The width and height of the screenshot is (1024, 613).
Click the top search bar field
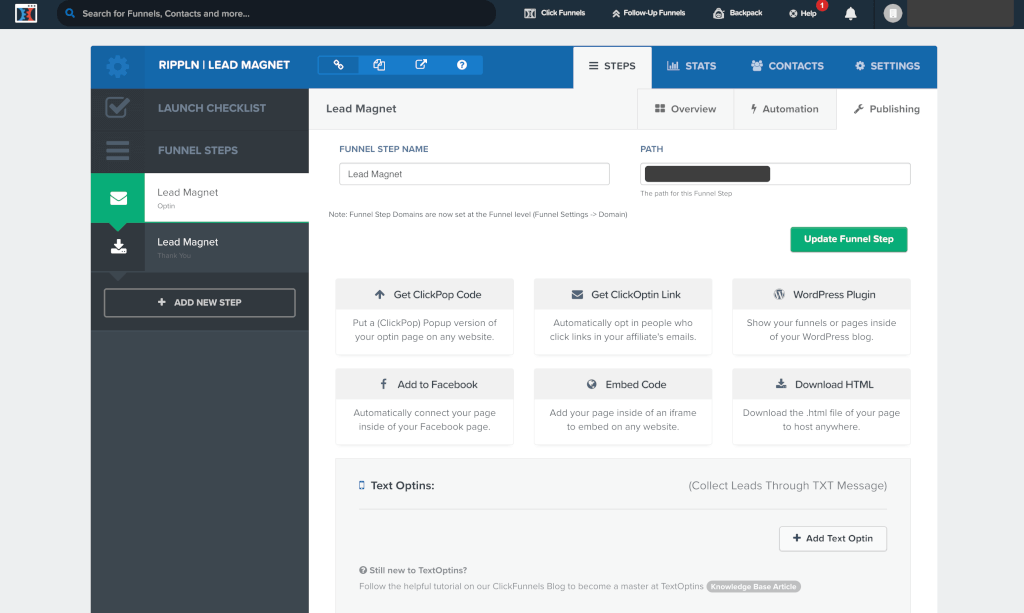pos(276,13)
